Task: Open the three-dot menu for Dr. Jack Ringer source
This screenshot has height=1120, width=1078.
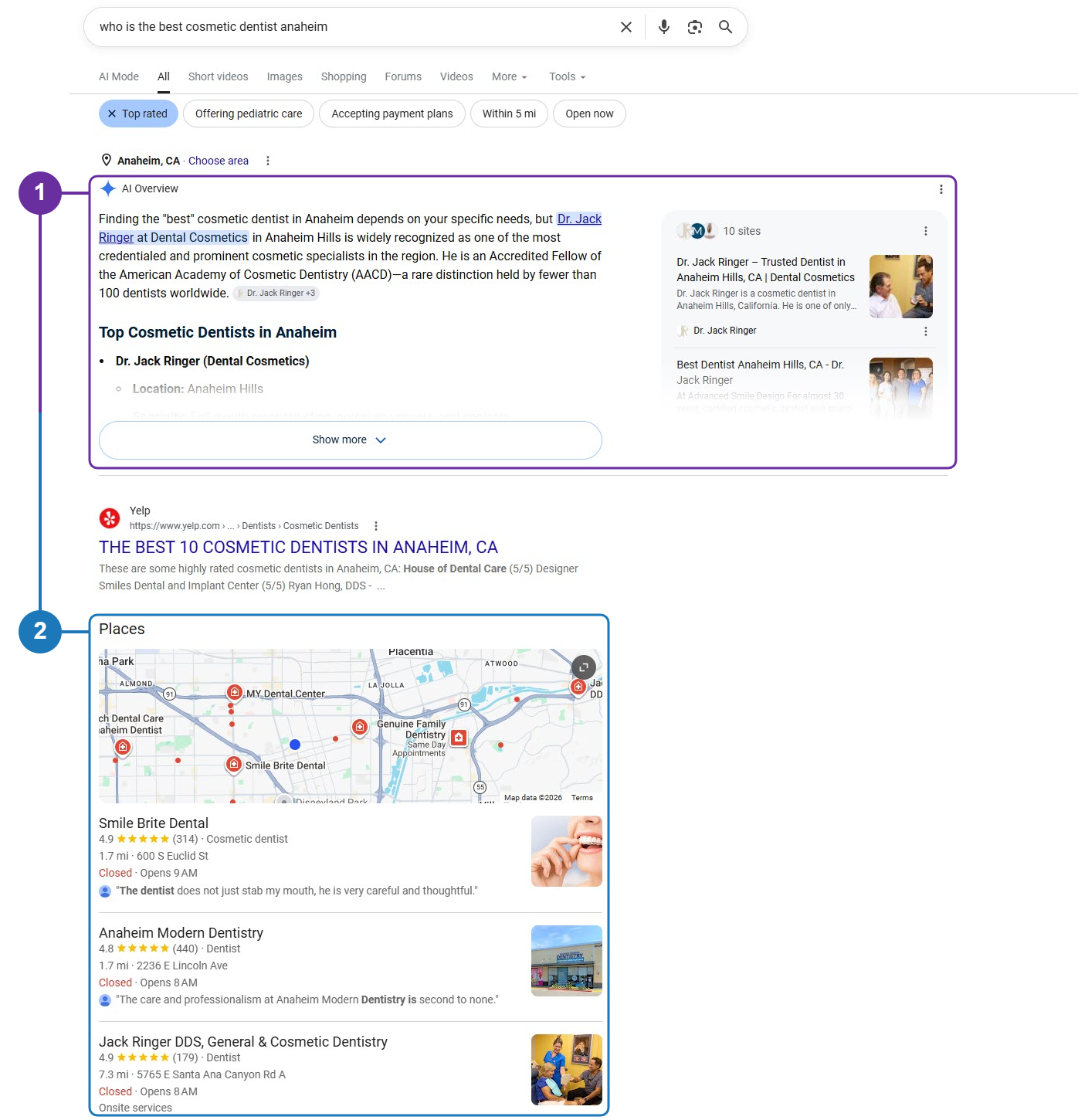Action: click(x=925, y=331)
